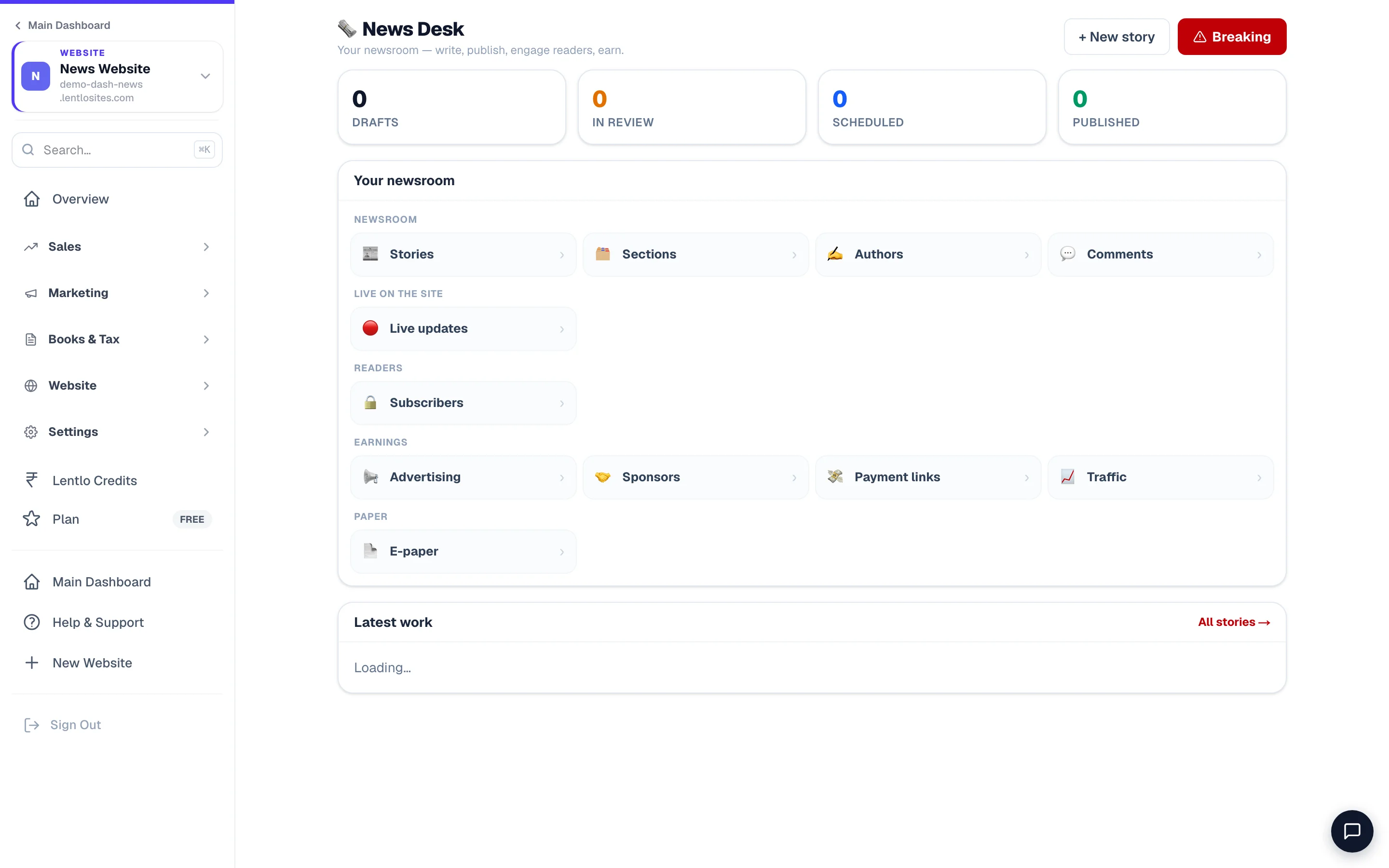1389x868 pixels.
Task: Click the back to Main Dashboard link
Action: [62, 25]
